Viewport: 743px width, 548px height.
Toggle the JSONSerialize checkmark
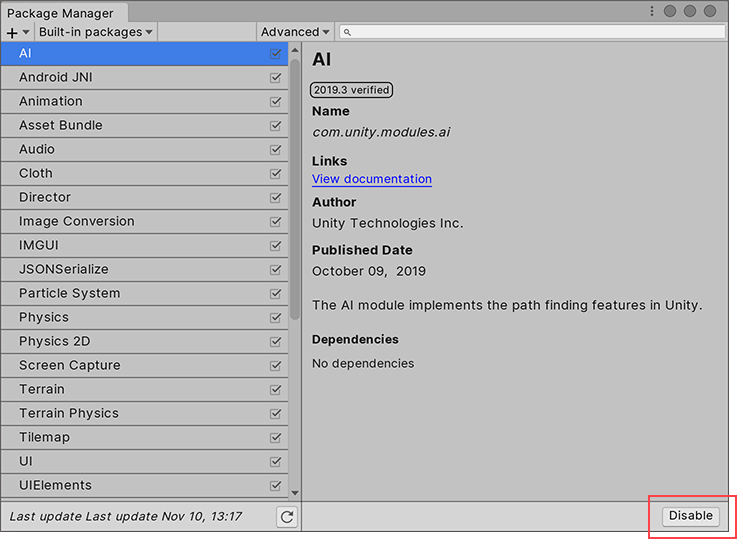[275, 270]
